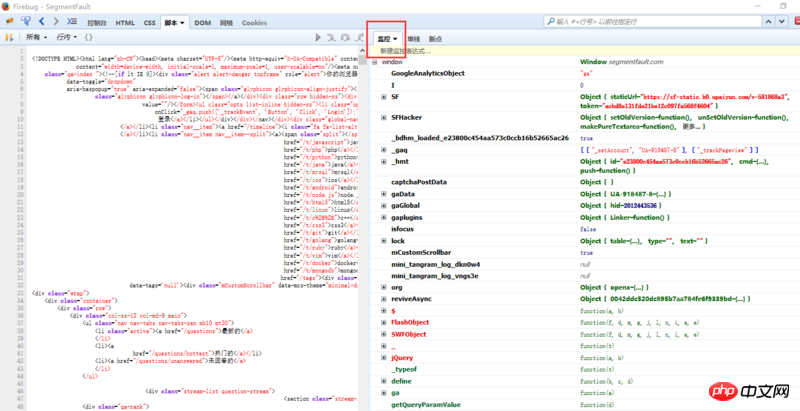
Task: Switch to the HTML panel tab
Action: [125, 21]
